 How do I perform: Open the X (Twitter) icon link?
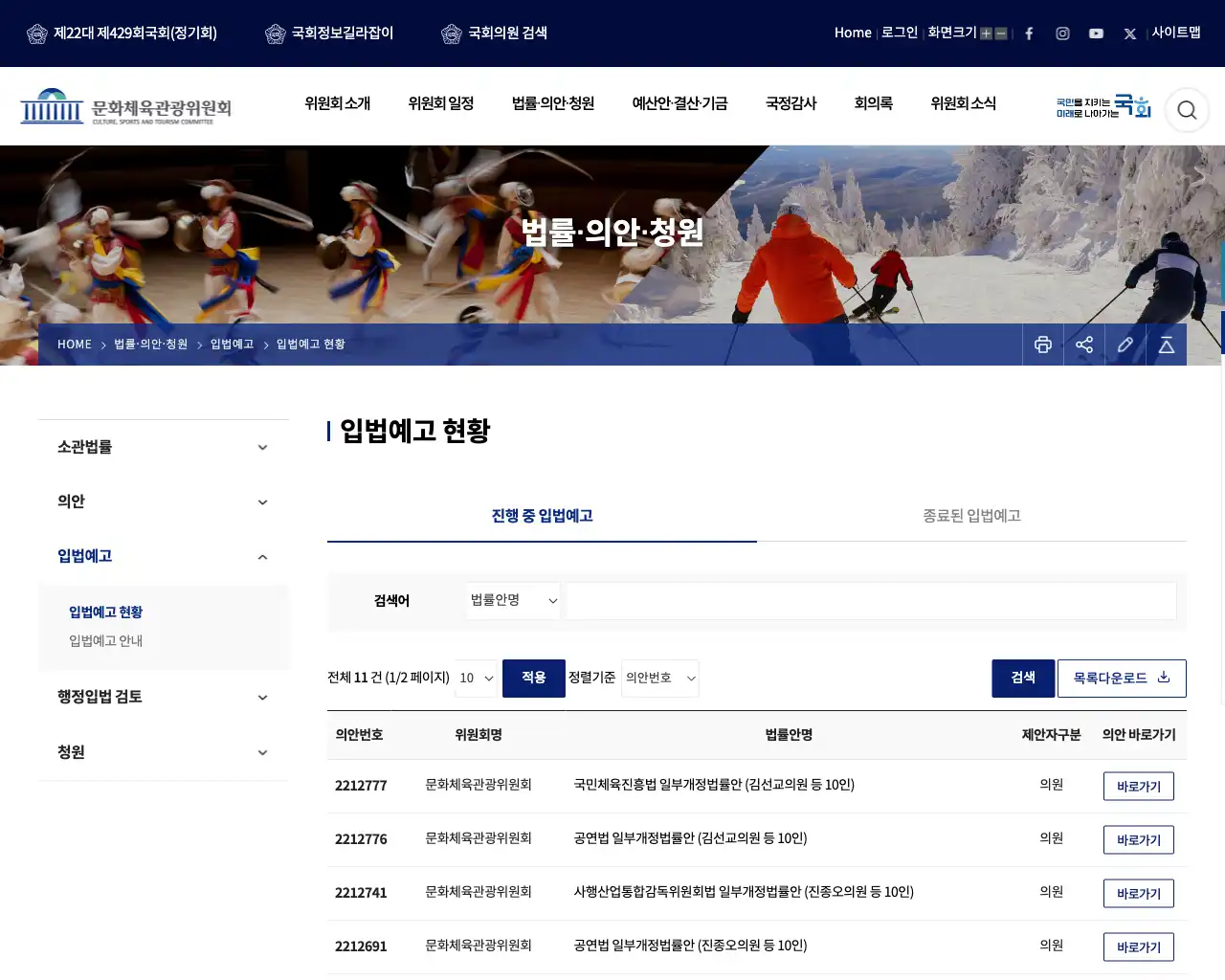tap(1130, 33)
